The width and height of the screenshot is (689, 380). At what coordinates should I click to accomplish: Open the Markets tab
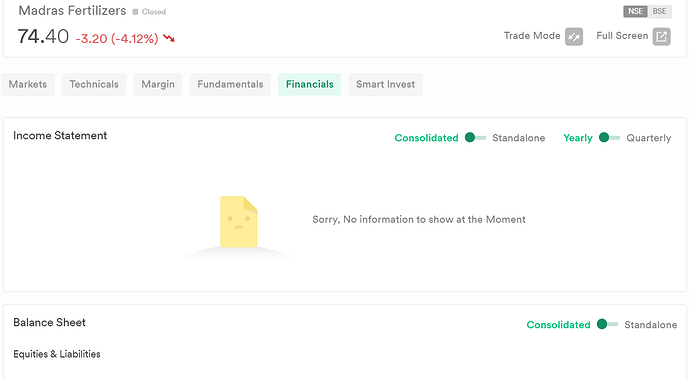click(x=28, y=84)
